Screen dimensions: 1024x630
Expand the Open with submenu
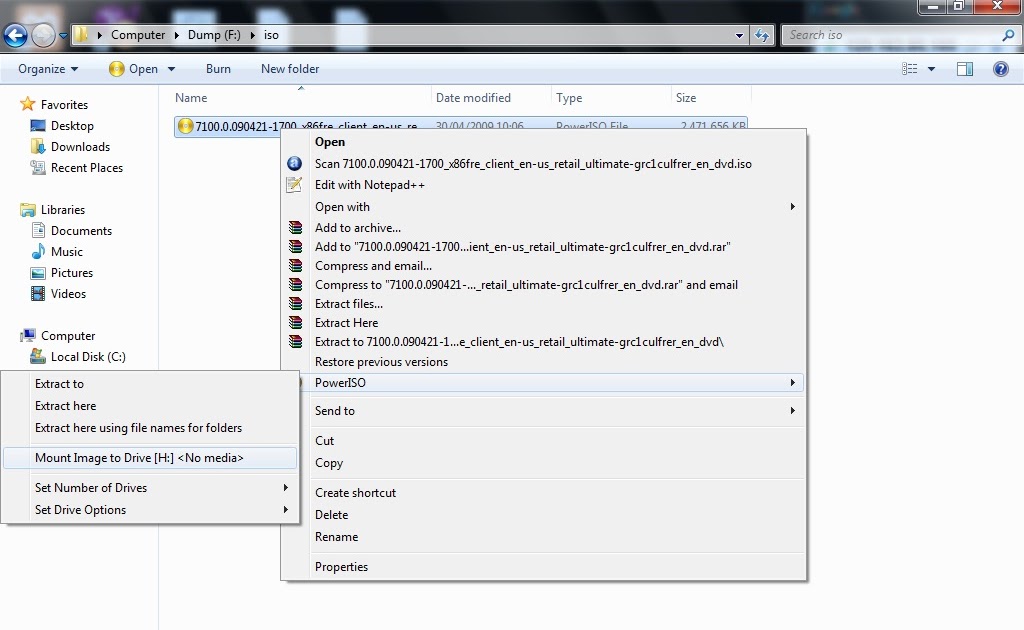click(544, 206)
